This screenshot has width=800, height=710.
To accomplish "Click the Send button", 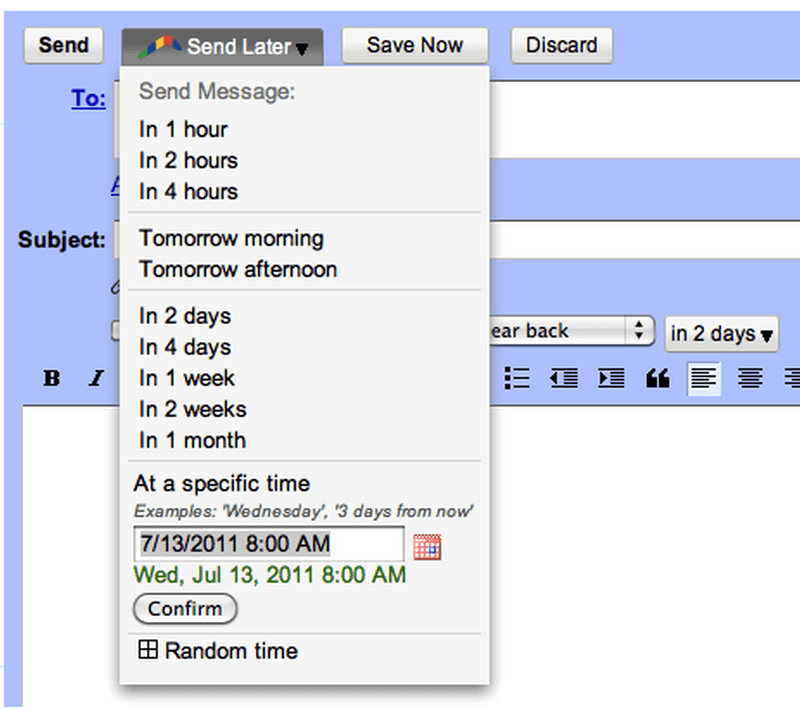I will pos(64,45).
